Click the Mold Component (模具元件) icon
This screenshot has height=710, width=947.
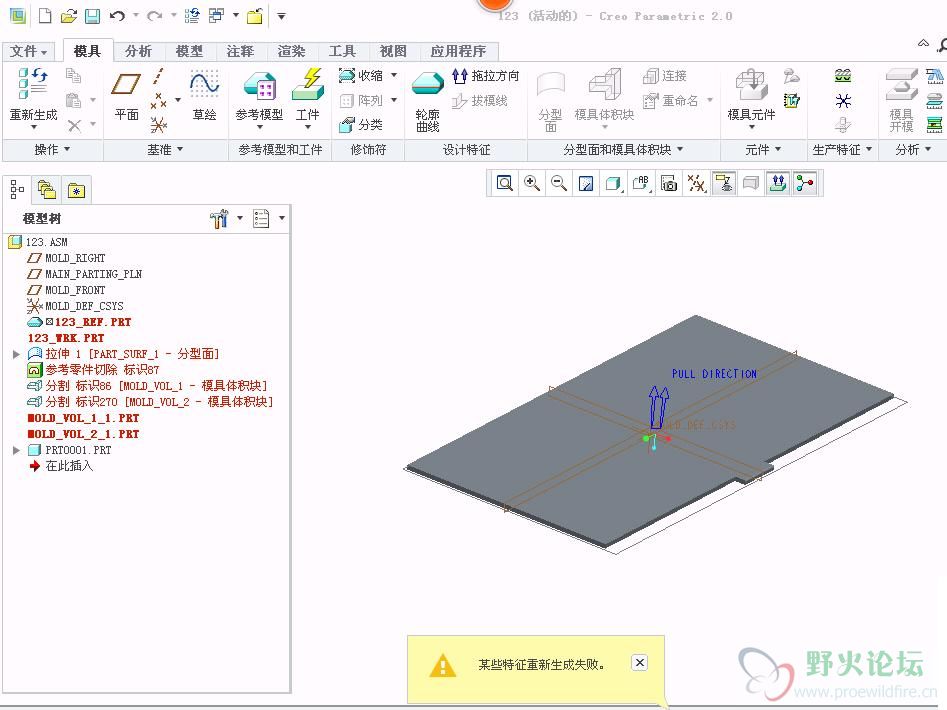coord(751,95)
